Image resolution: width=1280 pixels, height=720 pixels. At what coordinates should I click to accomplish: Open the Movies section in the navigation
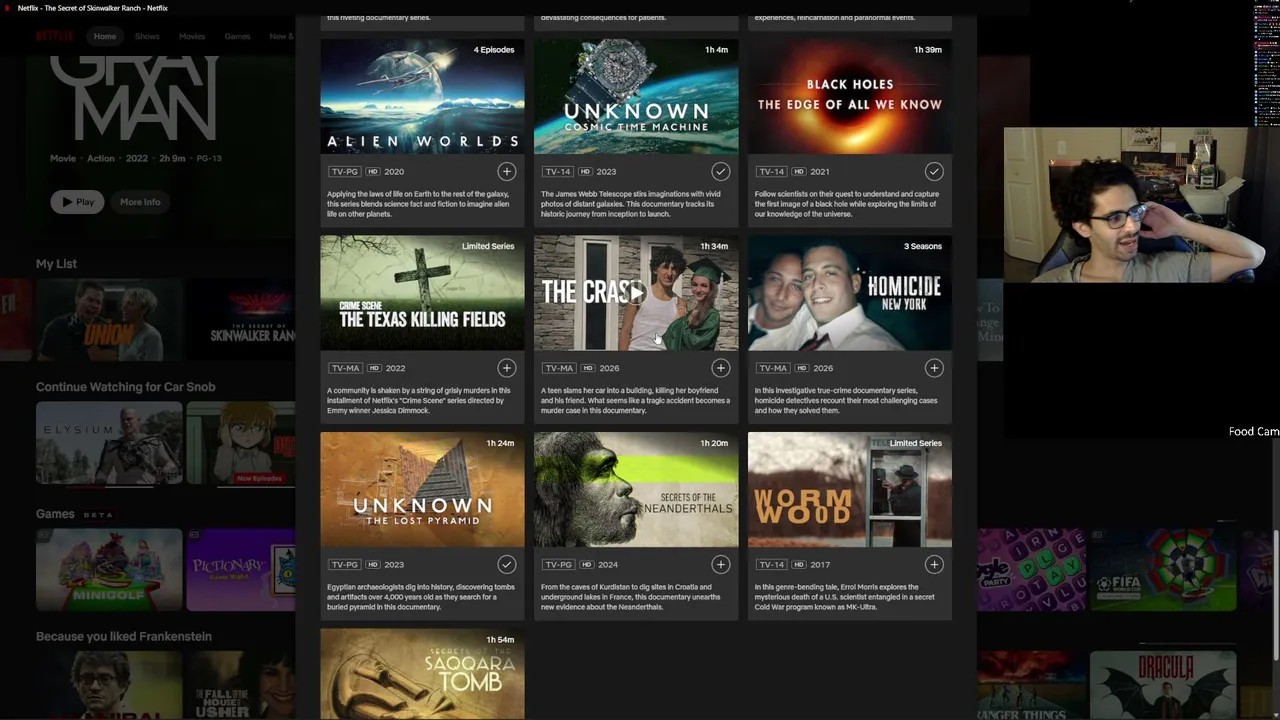click(192, 36)
